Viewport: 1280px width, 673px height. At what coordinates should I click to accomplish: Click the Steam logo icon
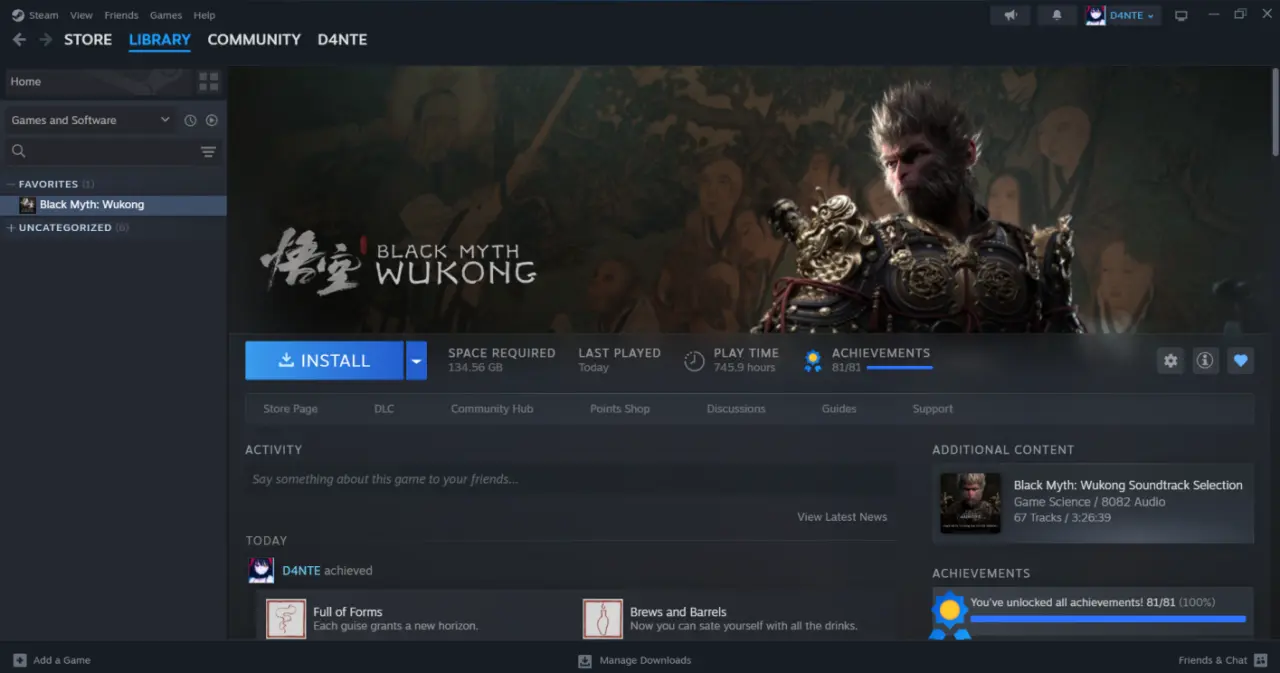(x=18, y=15)
